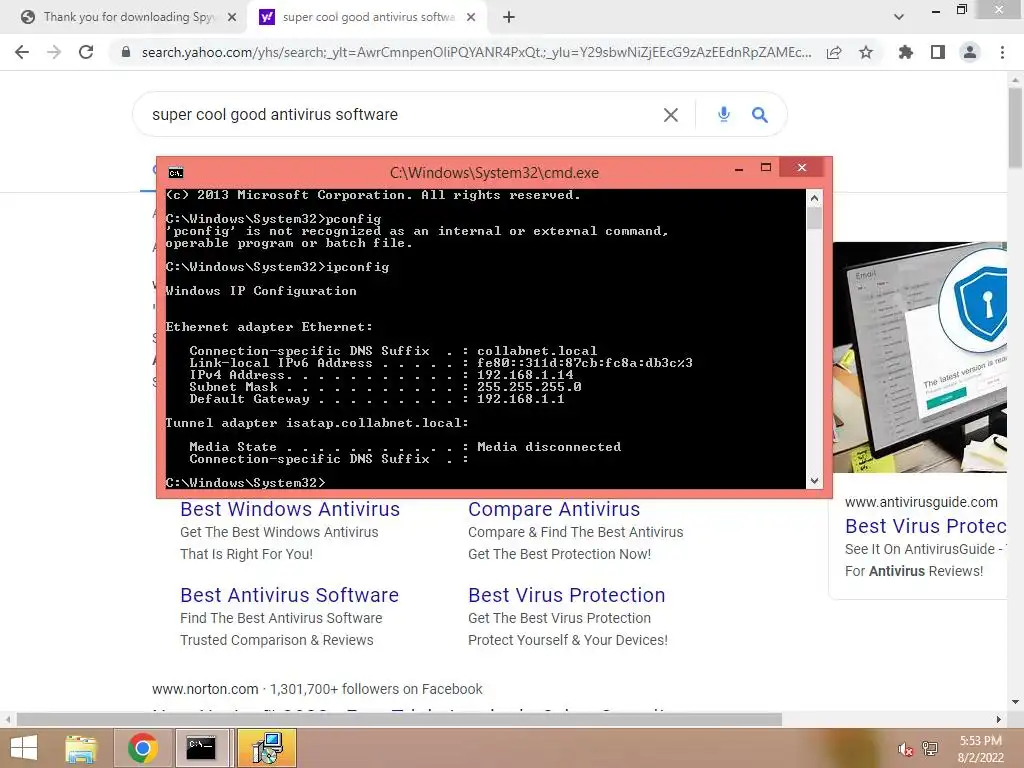The width and height of the screenshot is (1024, 768).
Task: Click horizontal scrollbar right arrow
Action: pos(998,720)
